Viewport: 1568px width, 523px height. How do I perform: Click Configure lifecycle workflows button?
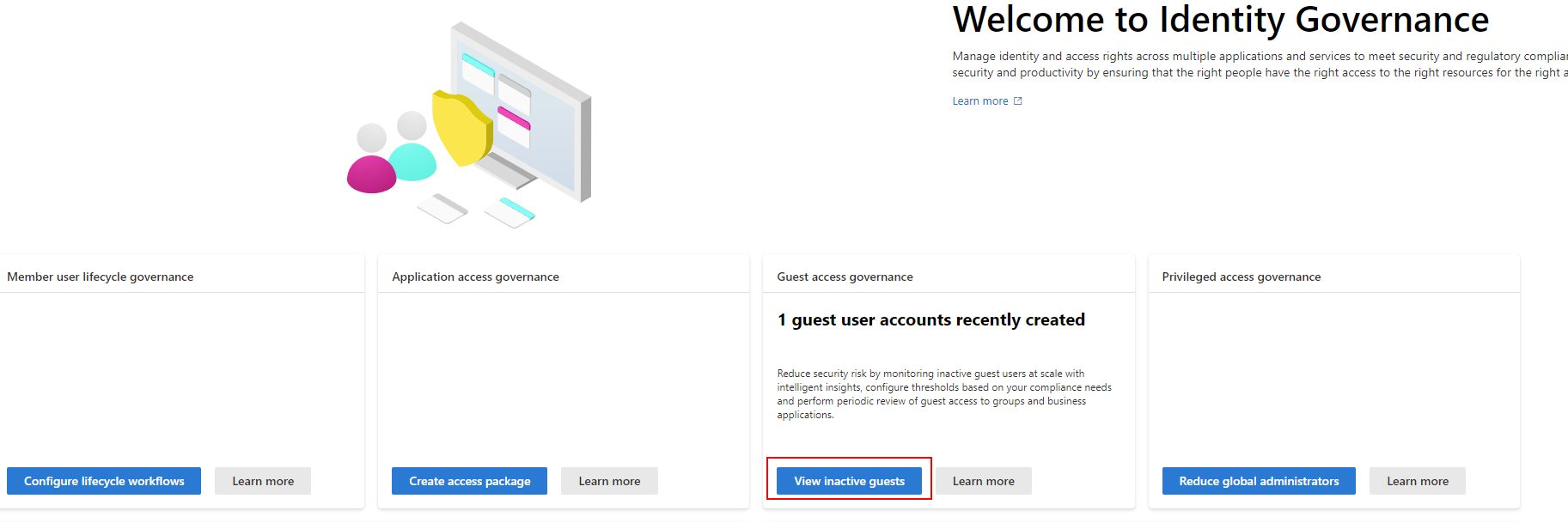104,481
